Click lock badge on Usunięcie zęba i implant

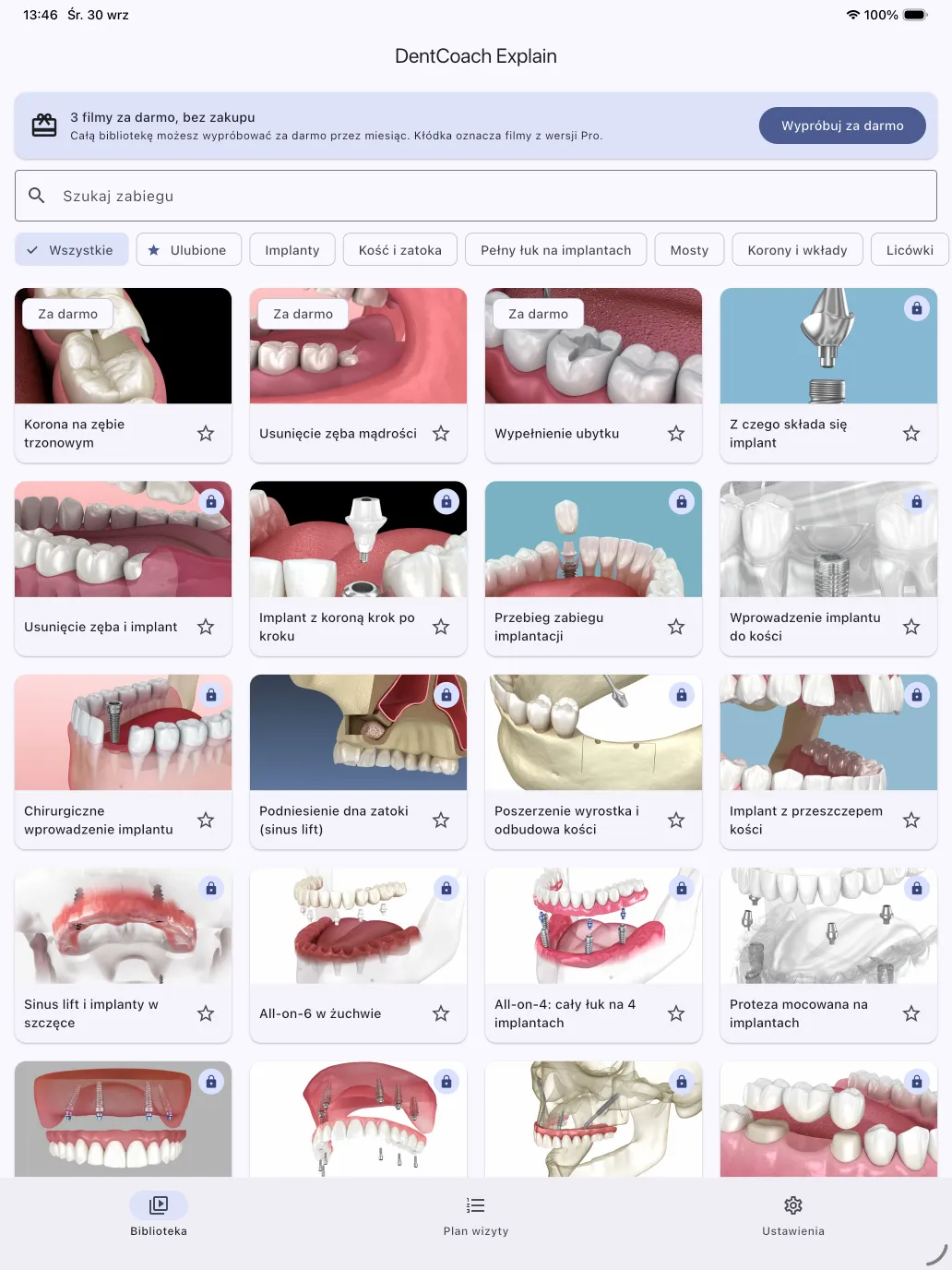(211, 501)
